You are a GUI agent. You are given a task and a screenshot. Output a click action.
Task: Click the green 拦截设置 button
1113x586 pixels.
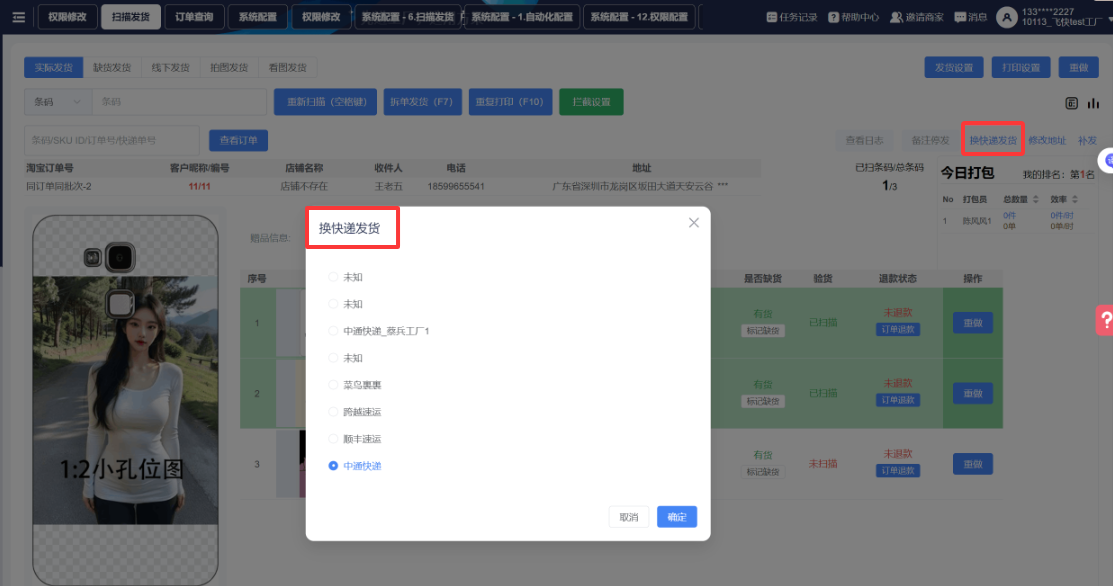tap(591, 101)
